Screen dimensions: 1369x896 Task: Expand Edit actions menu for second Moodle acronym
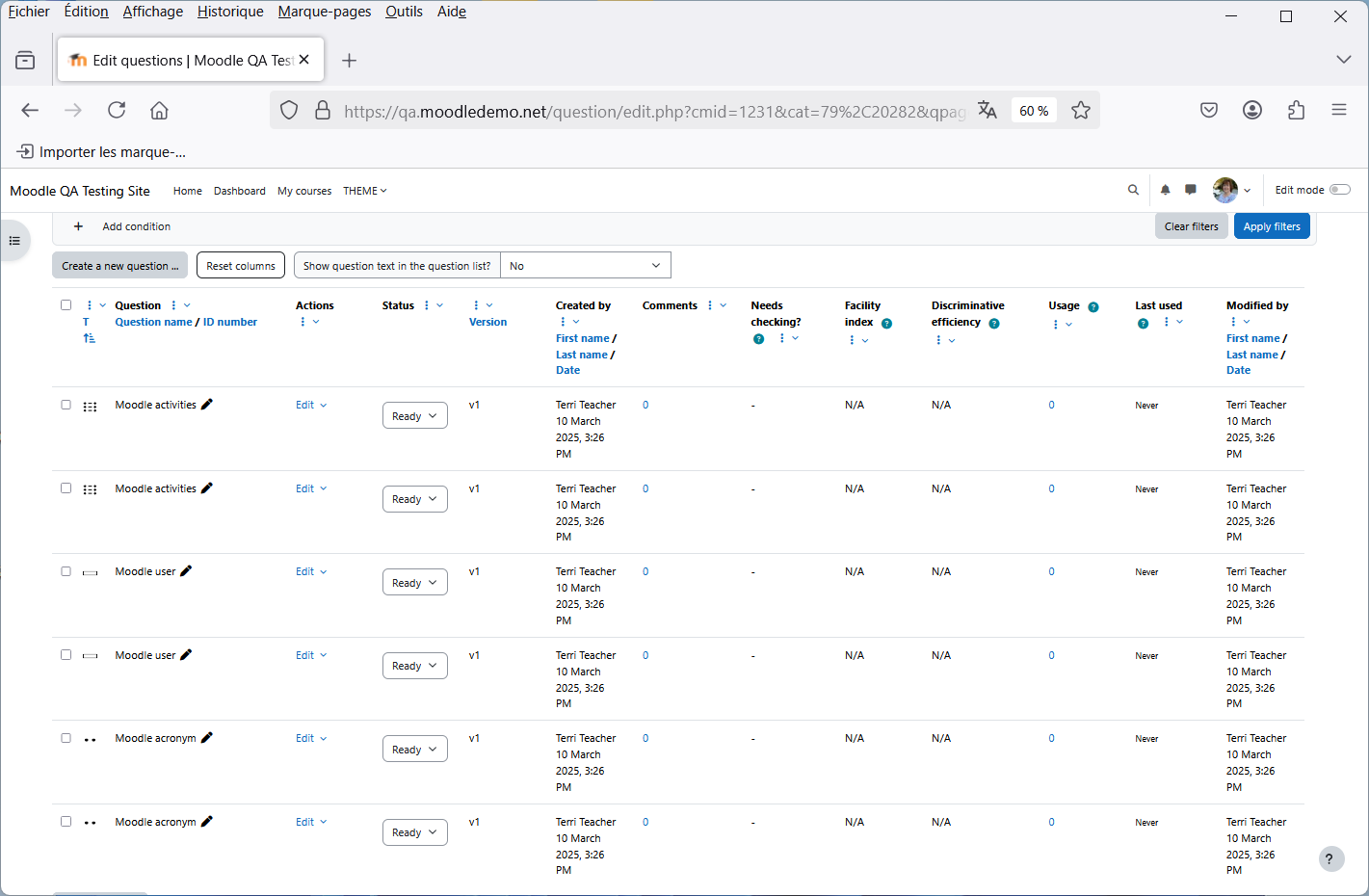point(311,822)
